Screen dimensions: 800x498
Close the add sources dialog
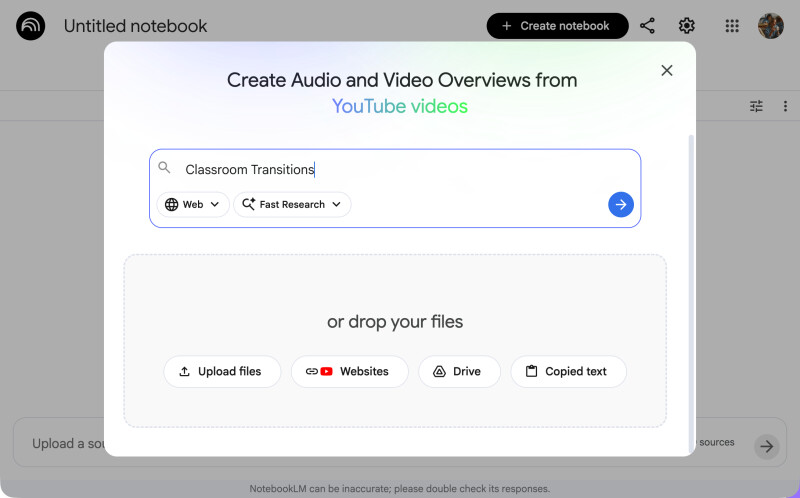coord(667,70)
